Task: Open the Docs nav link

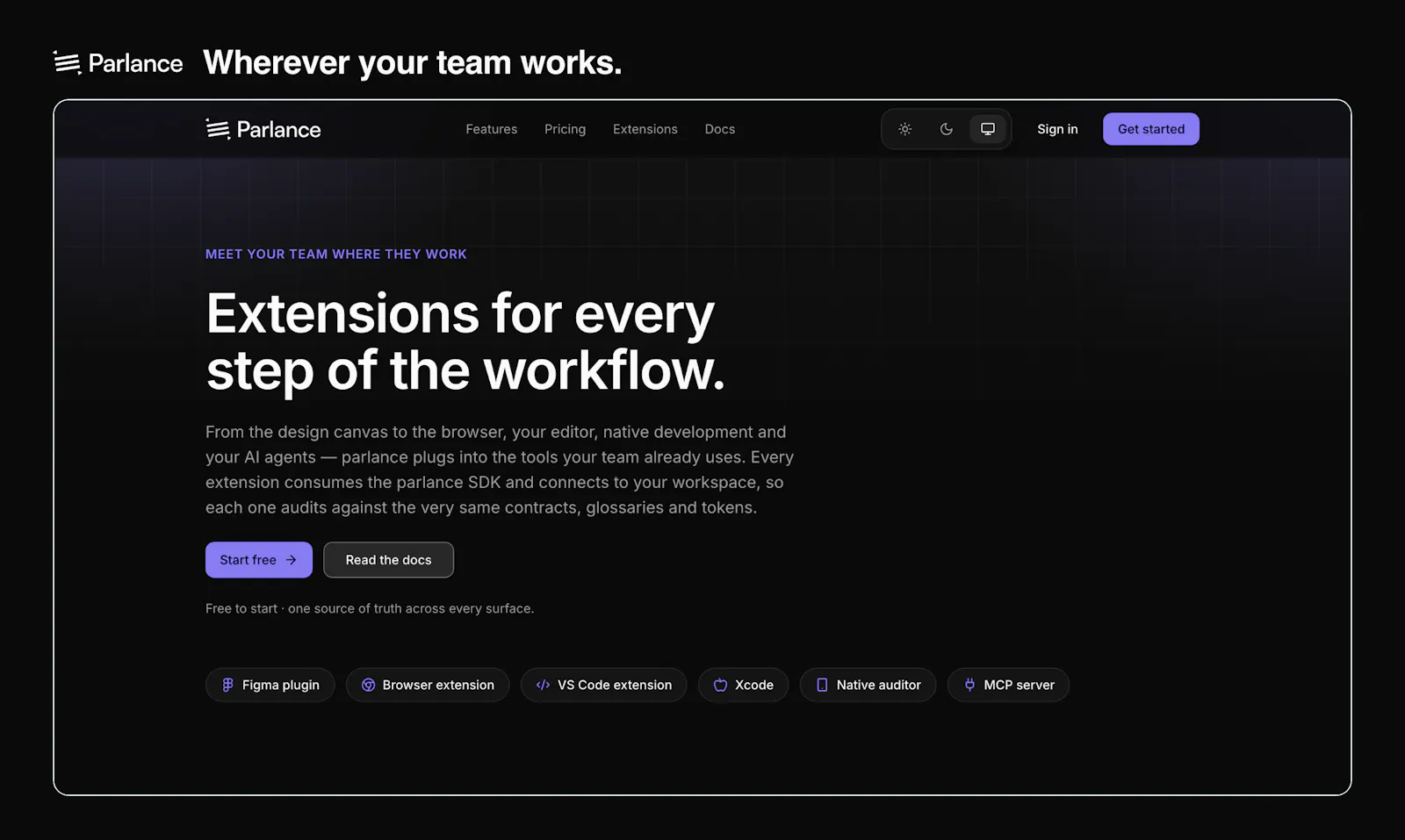Action: tap(720, 129)
